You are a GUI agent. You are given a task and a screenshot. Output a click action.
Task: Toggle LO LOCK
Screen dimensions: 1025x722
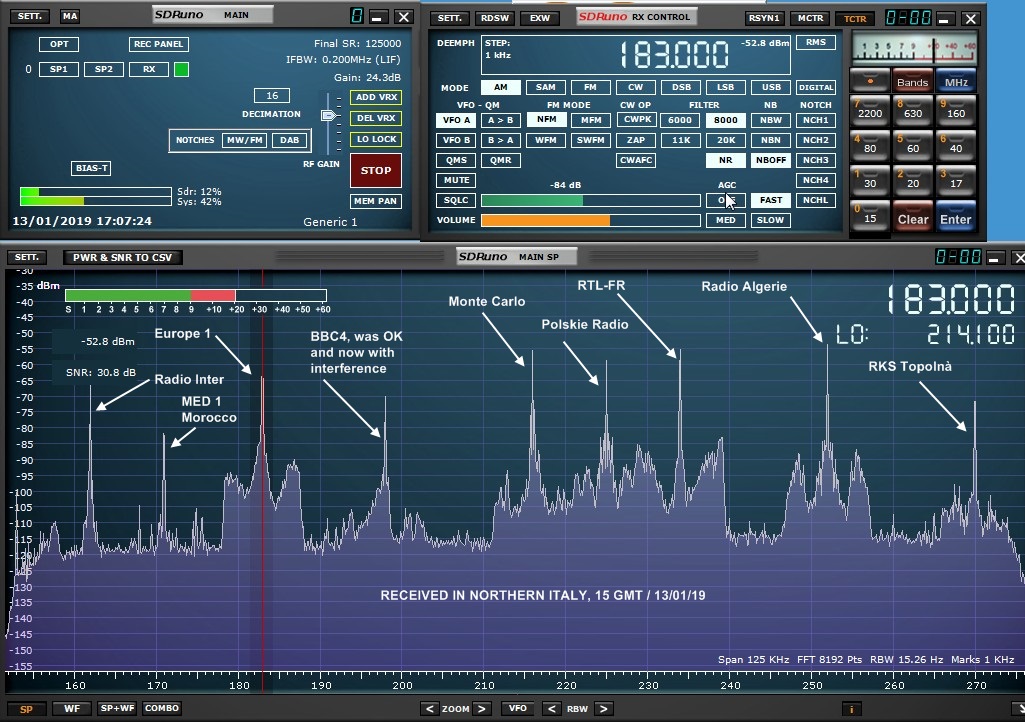376,139
